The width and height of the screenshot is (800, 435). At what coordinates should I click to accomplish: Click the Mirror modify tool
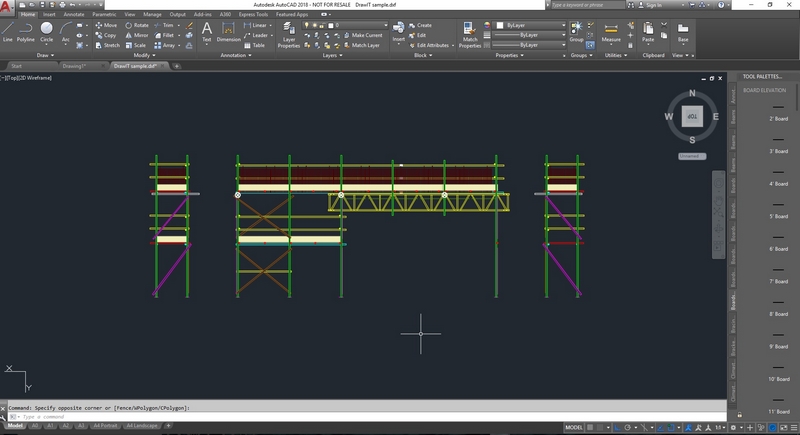tap(134, 35)
